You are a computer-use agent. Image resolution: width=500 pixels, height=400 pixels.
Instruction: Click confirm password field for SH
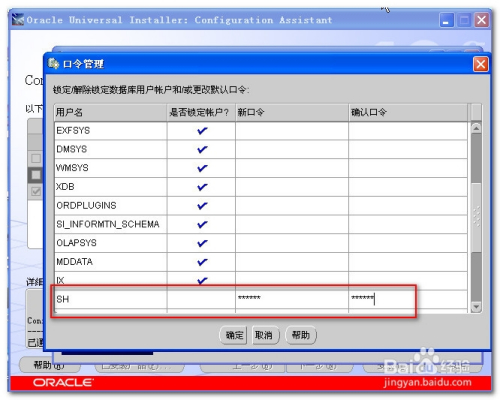tap(408, 299)
